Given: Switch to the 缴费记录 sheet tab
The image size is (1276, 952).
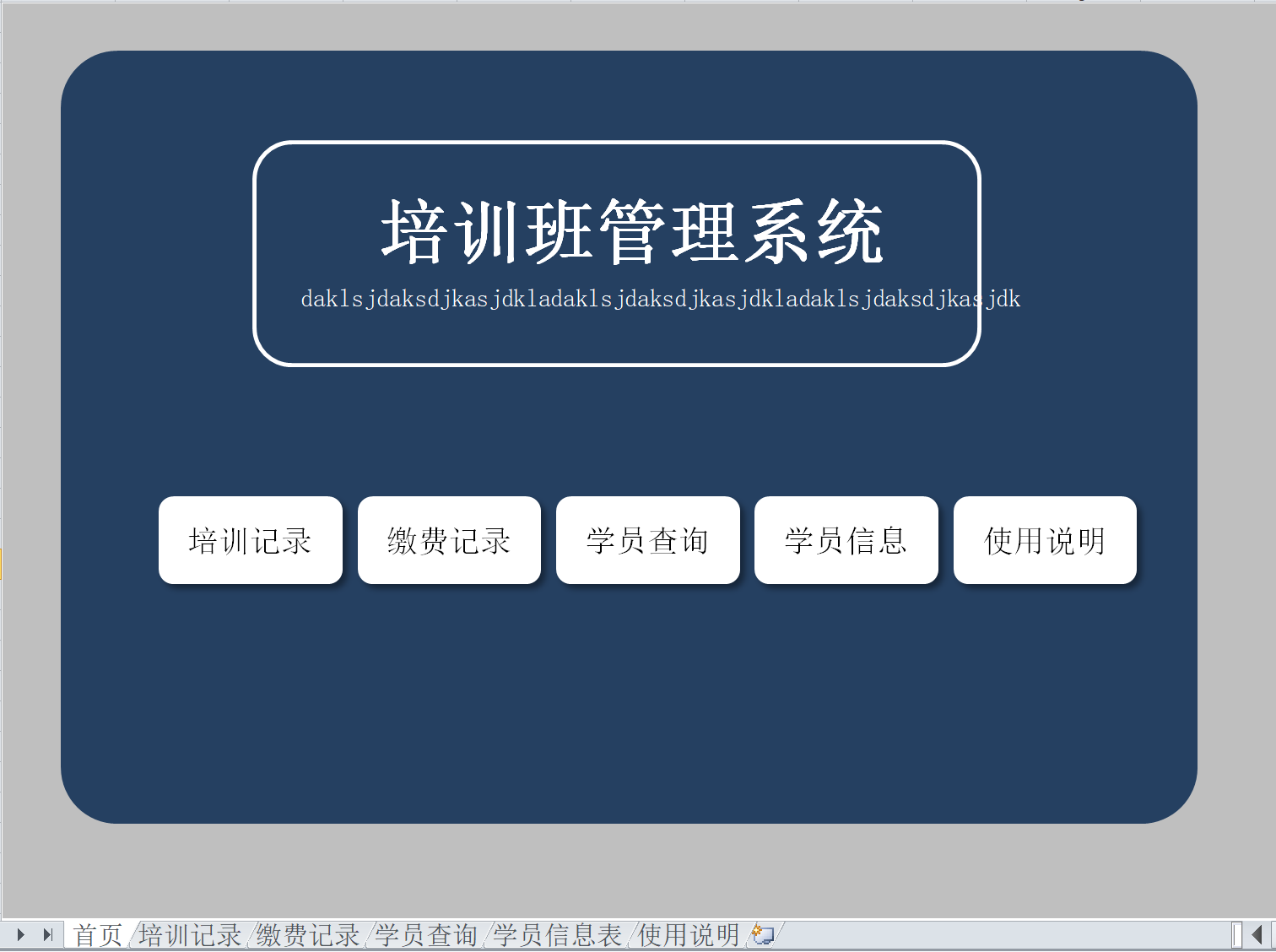Looking at the screenshot, I should (x=309, y=935).
